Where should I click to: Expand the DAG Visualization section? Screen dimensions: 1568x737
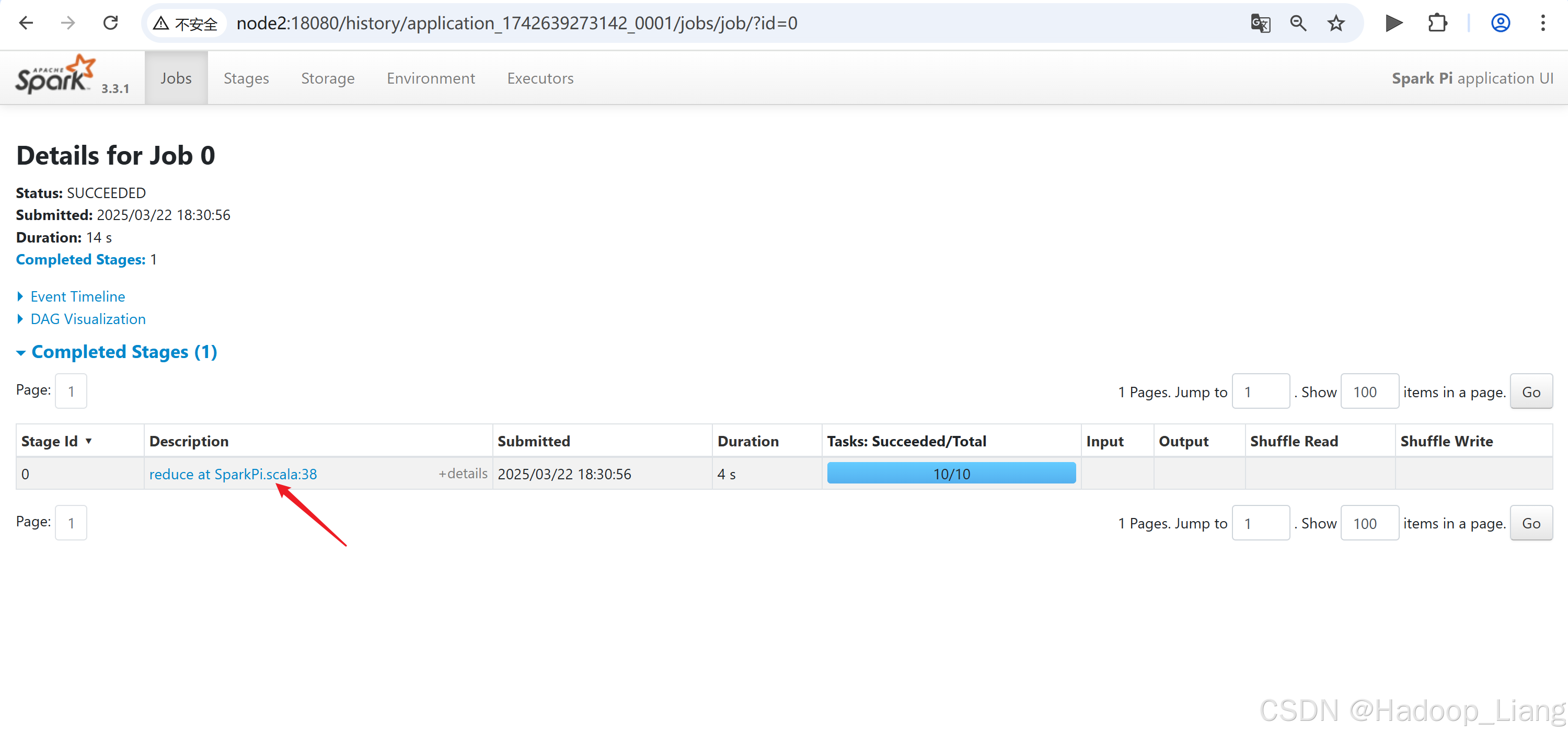pyautogui.click(x=88, y=319)
